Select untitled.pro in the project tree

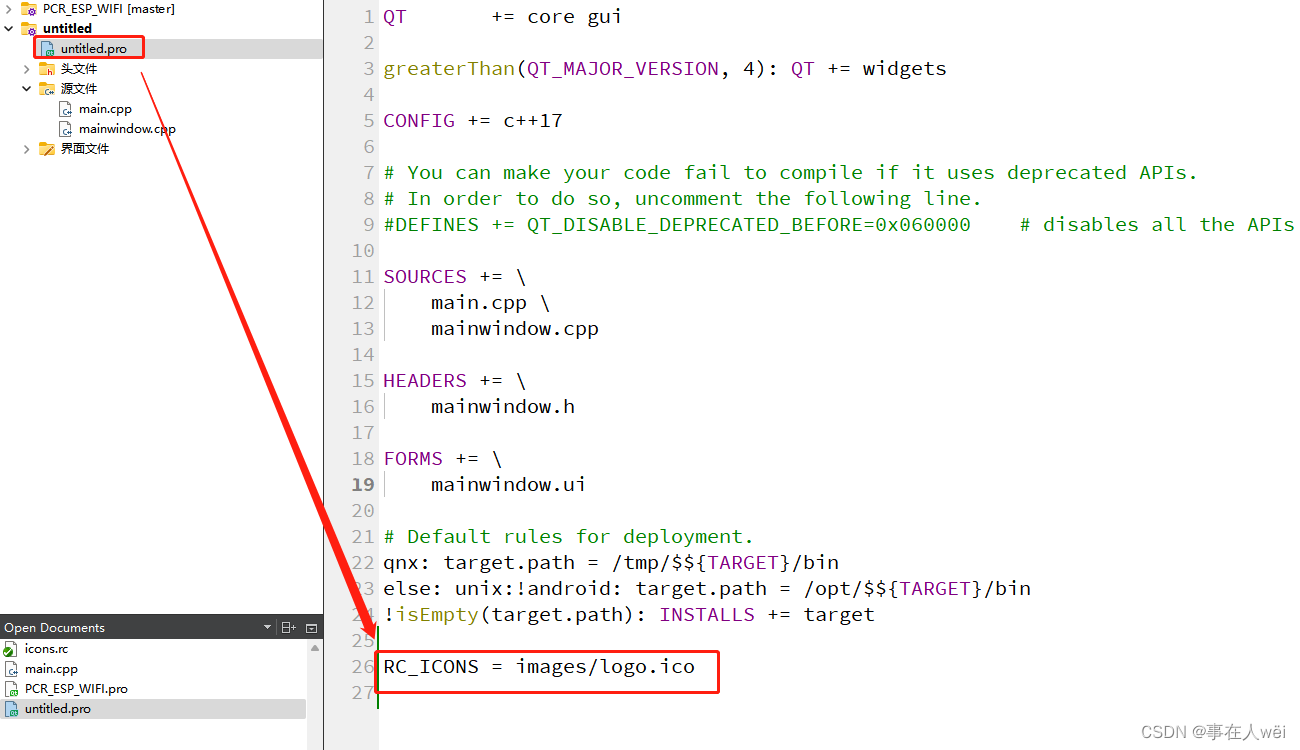(93, 49)
